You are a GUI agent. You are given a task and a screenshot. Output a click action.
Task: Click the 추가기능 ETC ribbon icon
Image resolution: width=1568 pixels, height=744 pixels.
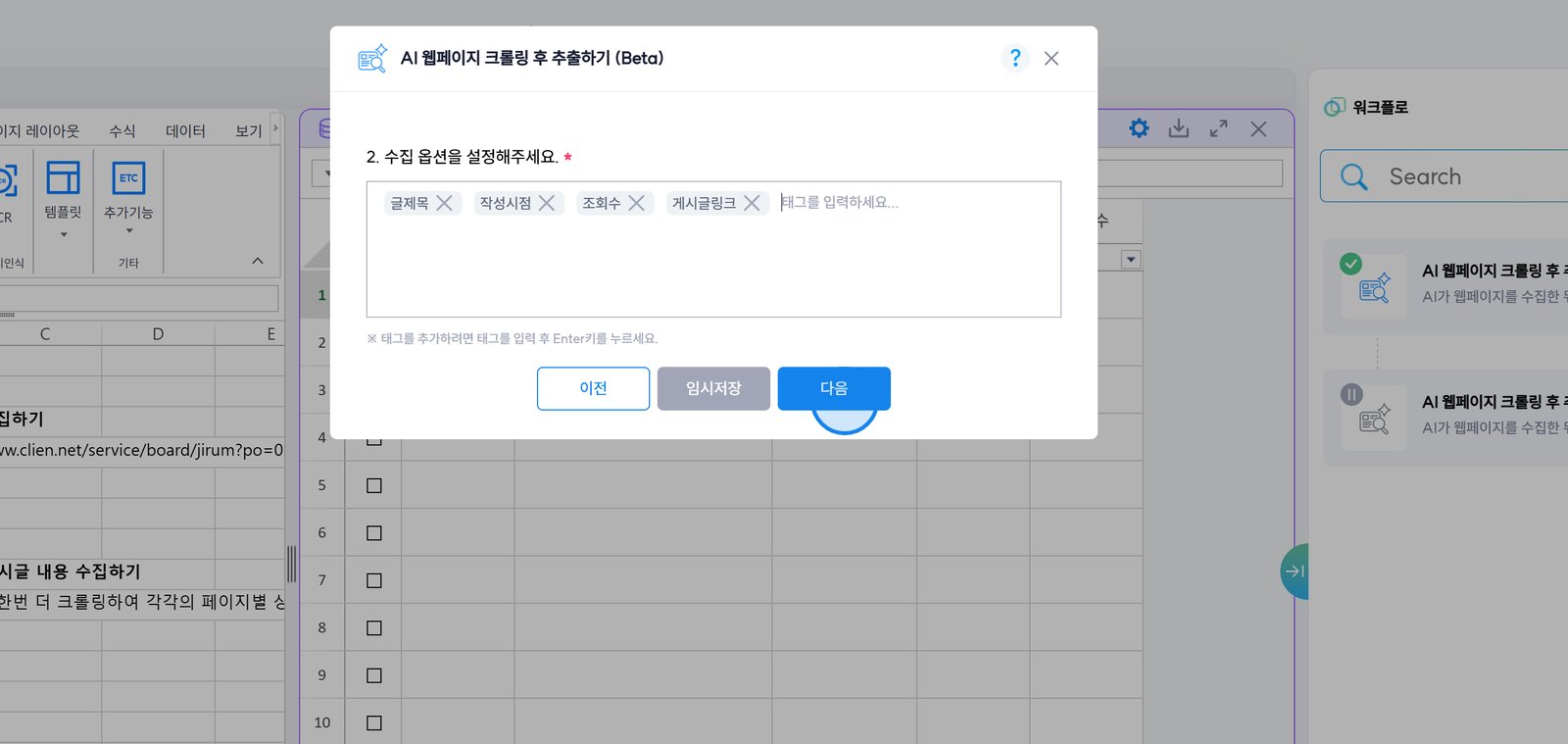(x=128, y=178)
